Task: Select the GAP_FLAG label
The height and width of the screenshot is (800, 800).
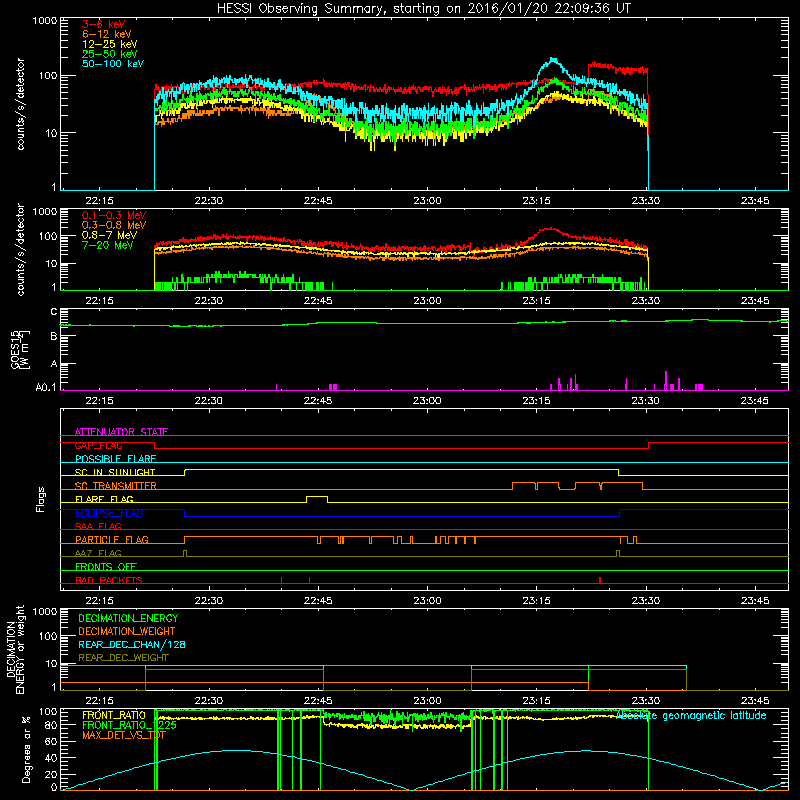Action: tap(98, 445)
